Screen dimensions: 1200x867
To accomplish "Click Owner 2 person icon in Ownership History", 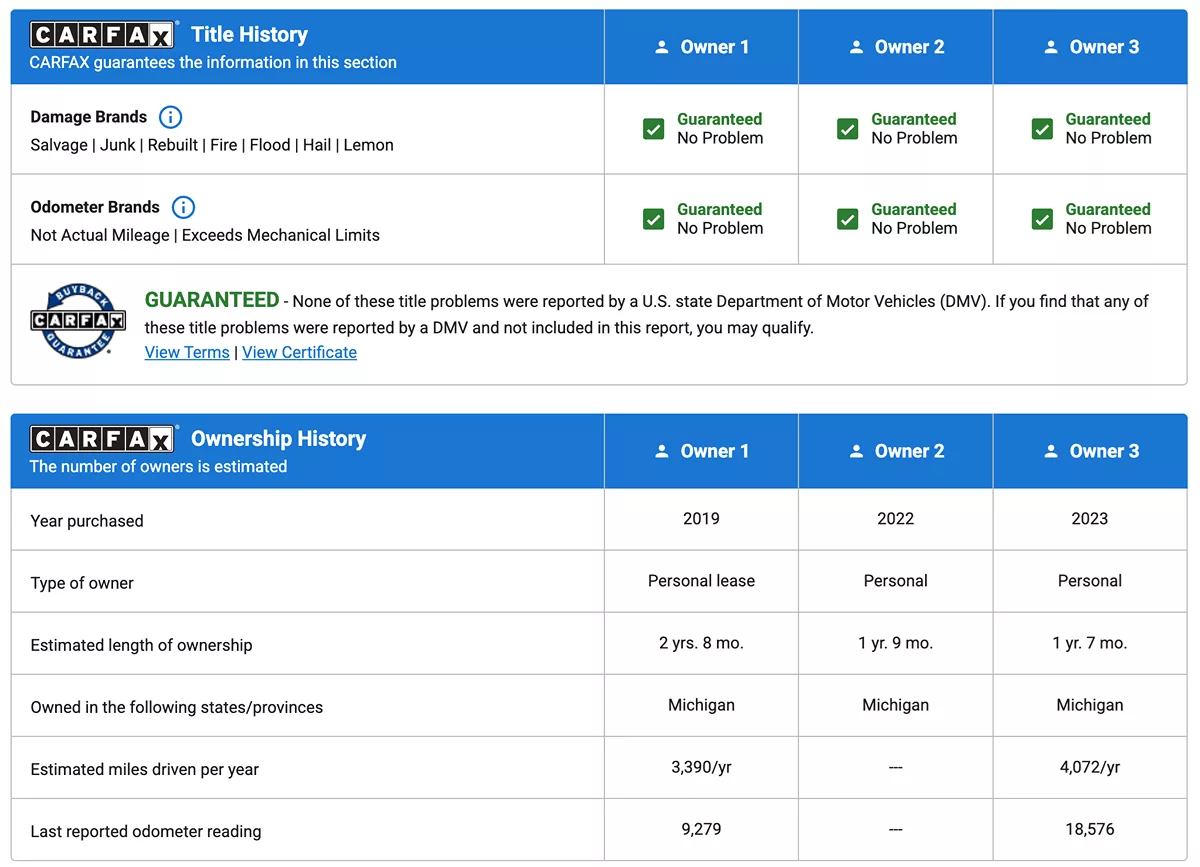I will (856, 451).
